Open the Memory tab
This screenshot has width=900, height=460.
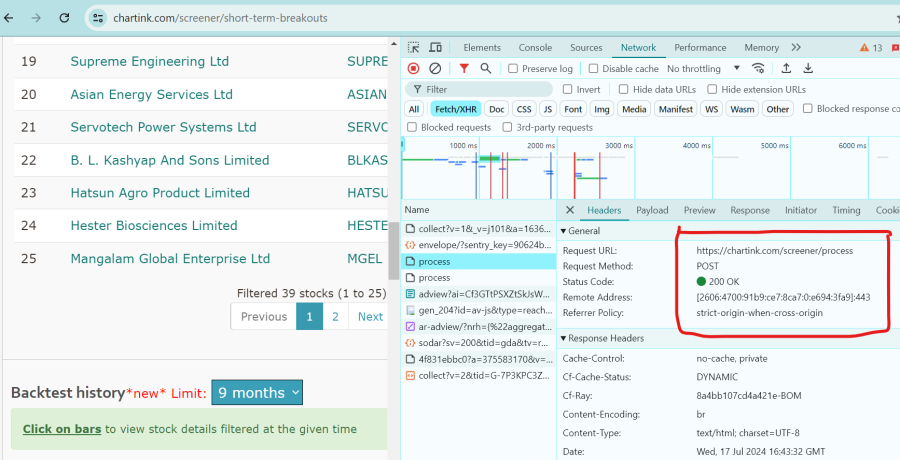762,48
